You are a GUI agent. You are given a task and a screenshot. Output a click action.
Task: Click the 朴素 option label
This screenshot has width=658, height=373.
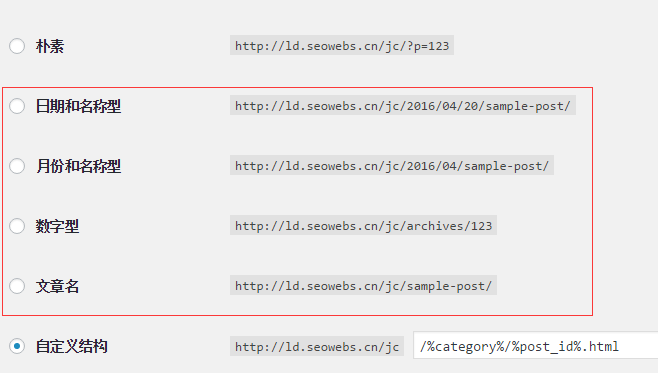point(50,46)
